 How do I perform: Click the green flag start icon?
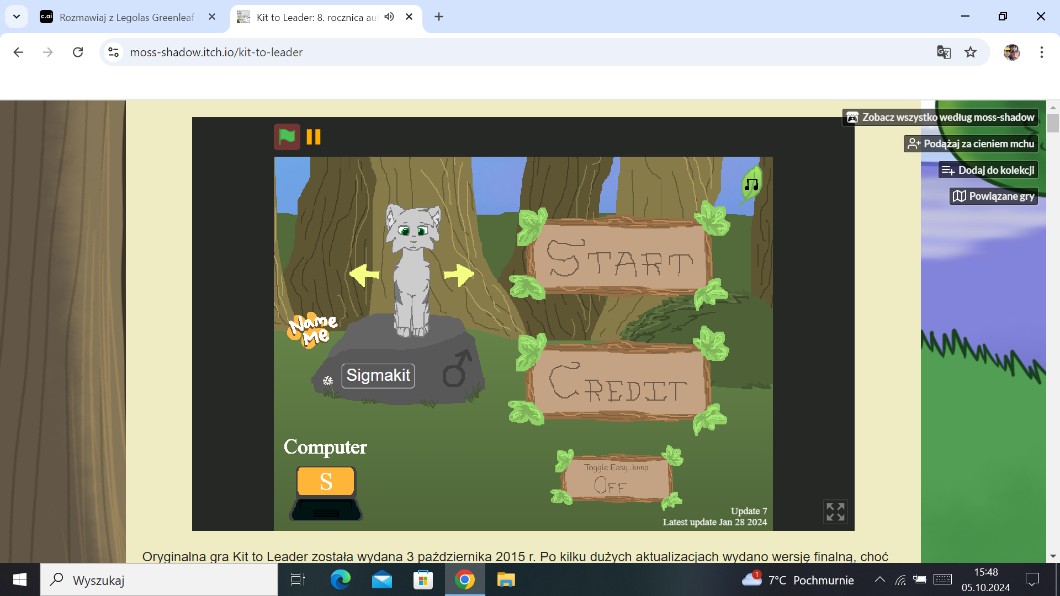[x=287, y=137]
